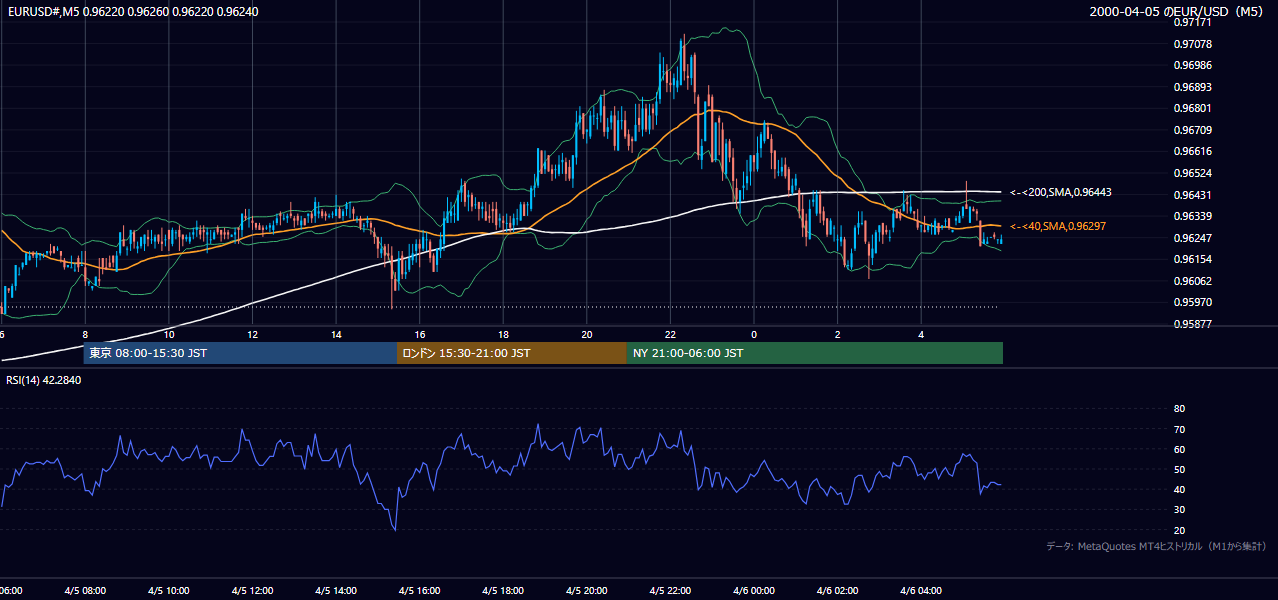
Task: Click hour tick label 10 under price chart
Action: point(169,335)
